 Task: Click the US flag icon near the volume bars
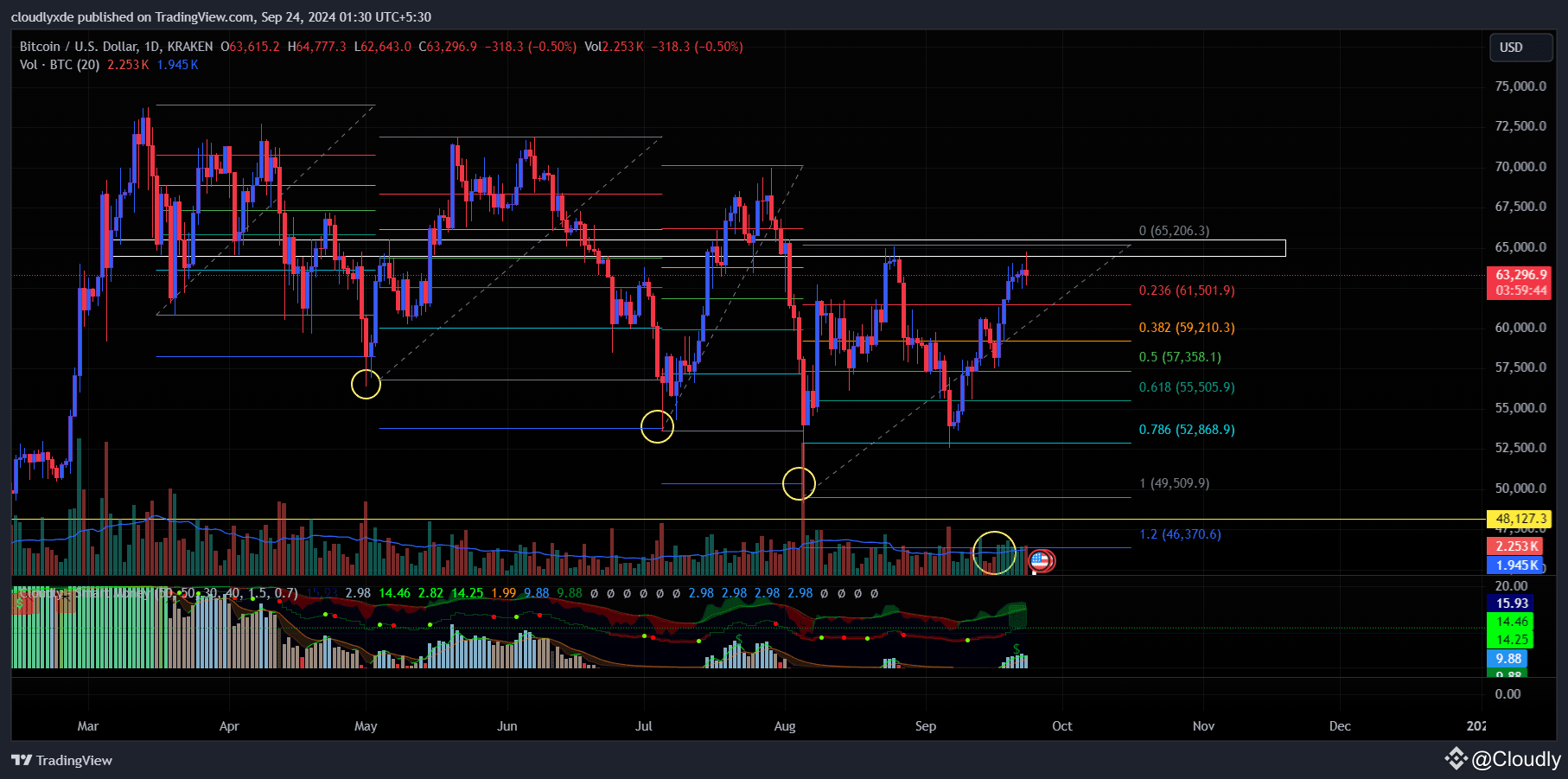click(1040, 561)
